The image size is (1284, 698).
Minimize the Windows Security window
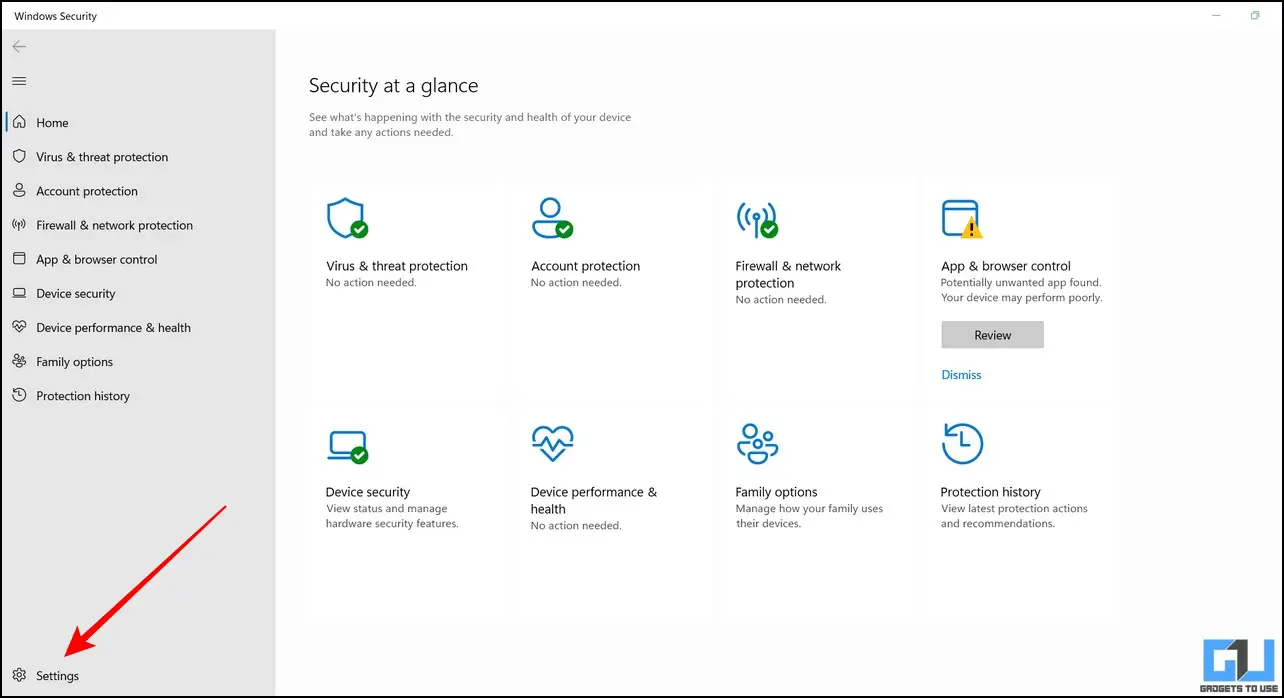[1215, 16]
